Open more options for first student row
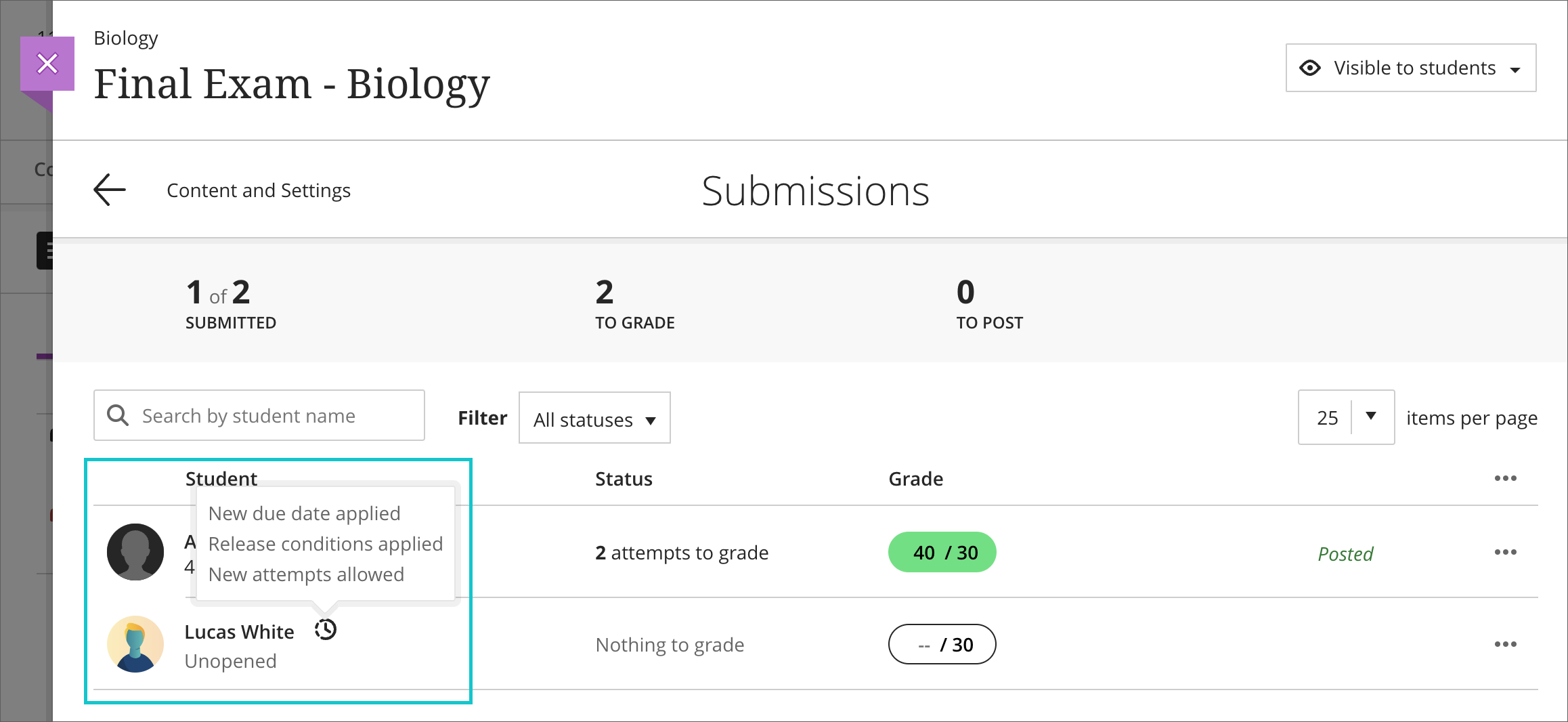 1505,552
